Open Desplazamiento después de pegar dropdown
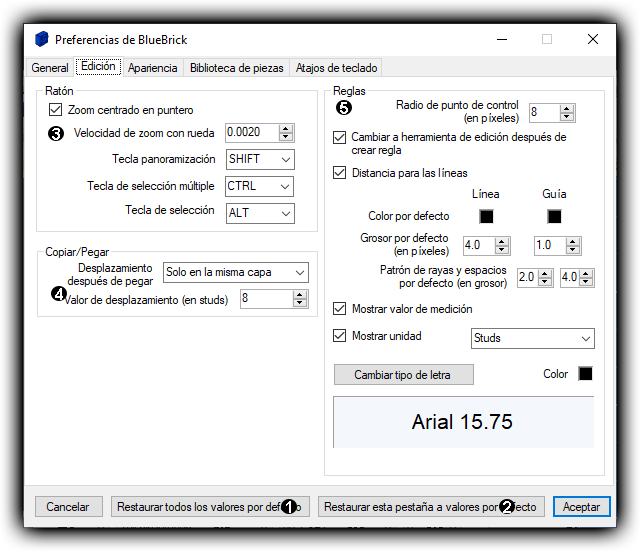 coord(236,272)
